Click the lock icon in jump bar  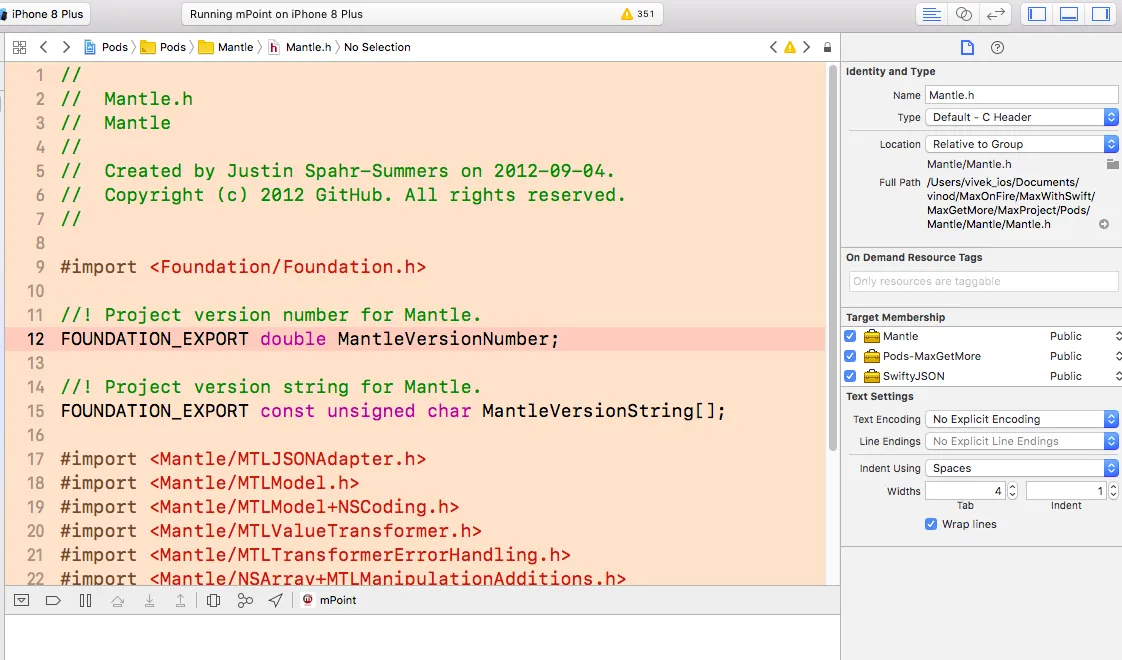827,47
